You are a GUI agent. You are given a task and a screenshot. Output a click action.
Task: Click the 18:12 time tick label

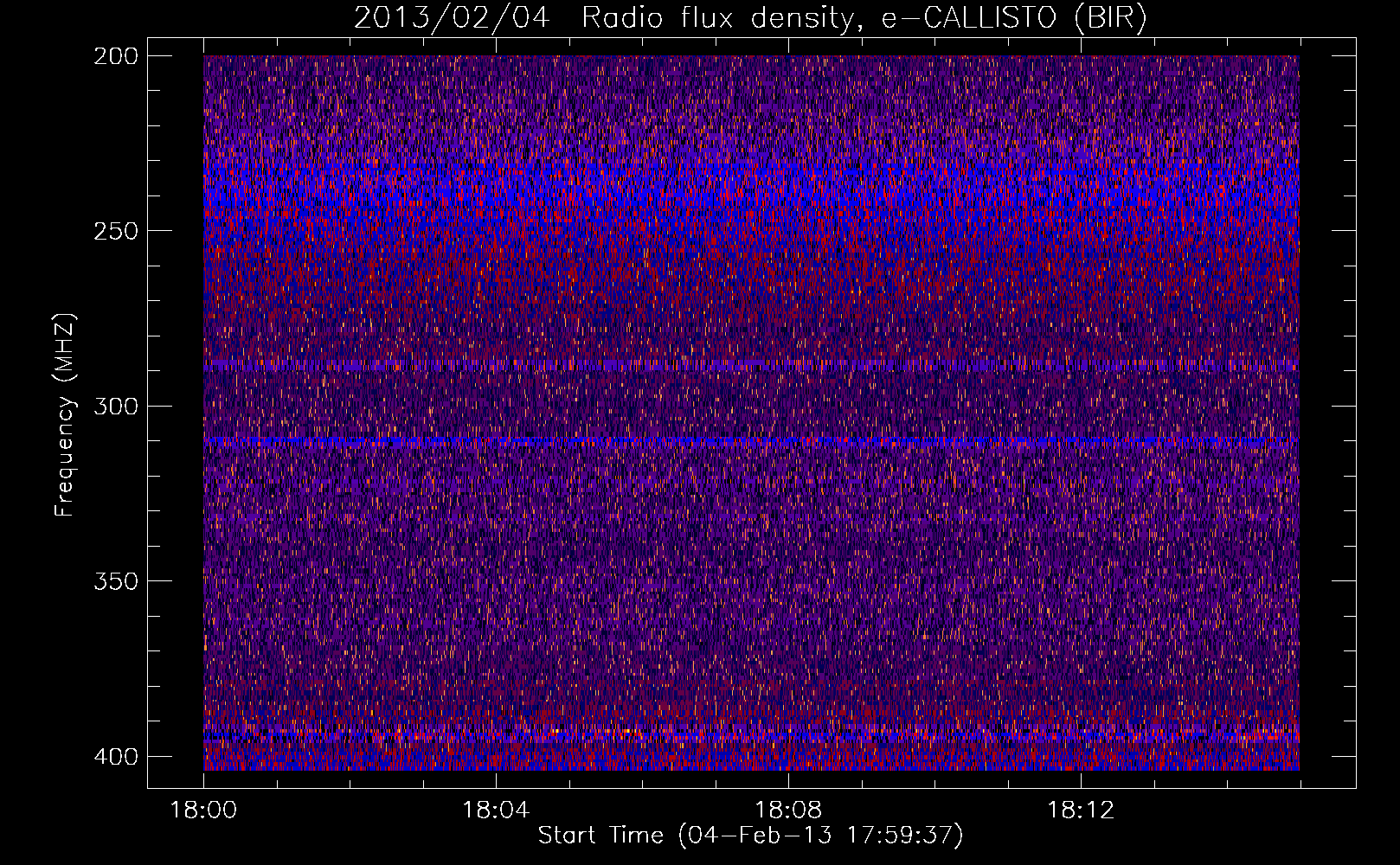[x=1081, y=810]
